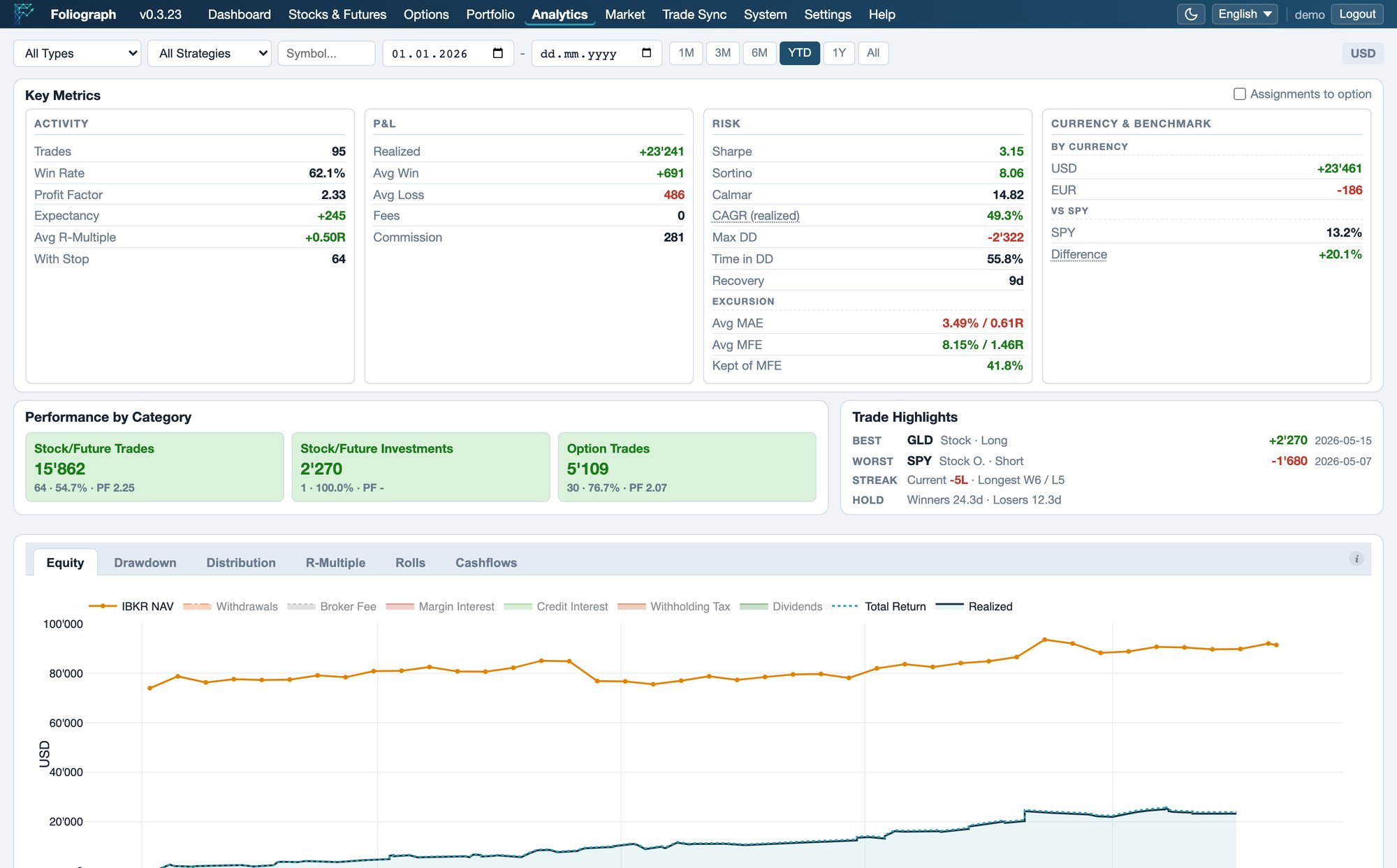The width and height of the screenshot is (1397, 868).
Task: Toggle Credit Interest legend series
Action: coord(556,606)
